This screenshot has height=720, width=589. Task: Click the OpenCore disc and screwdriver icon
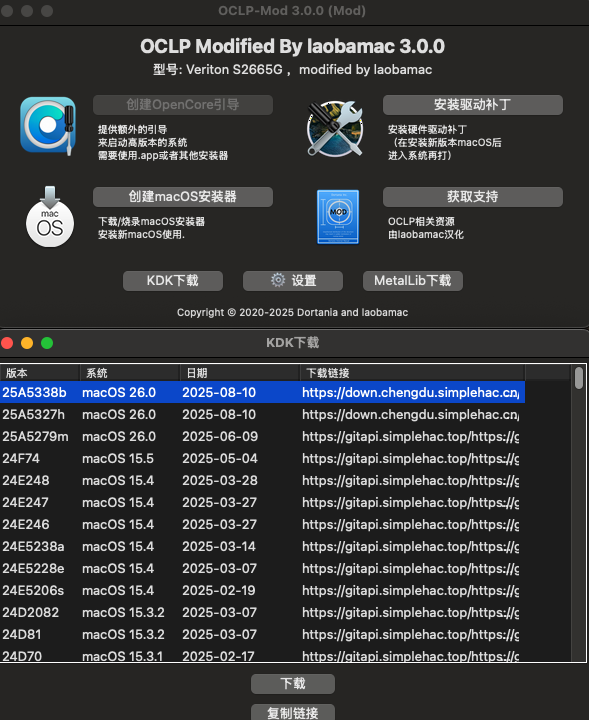[x=48, y=125]
